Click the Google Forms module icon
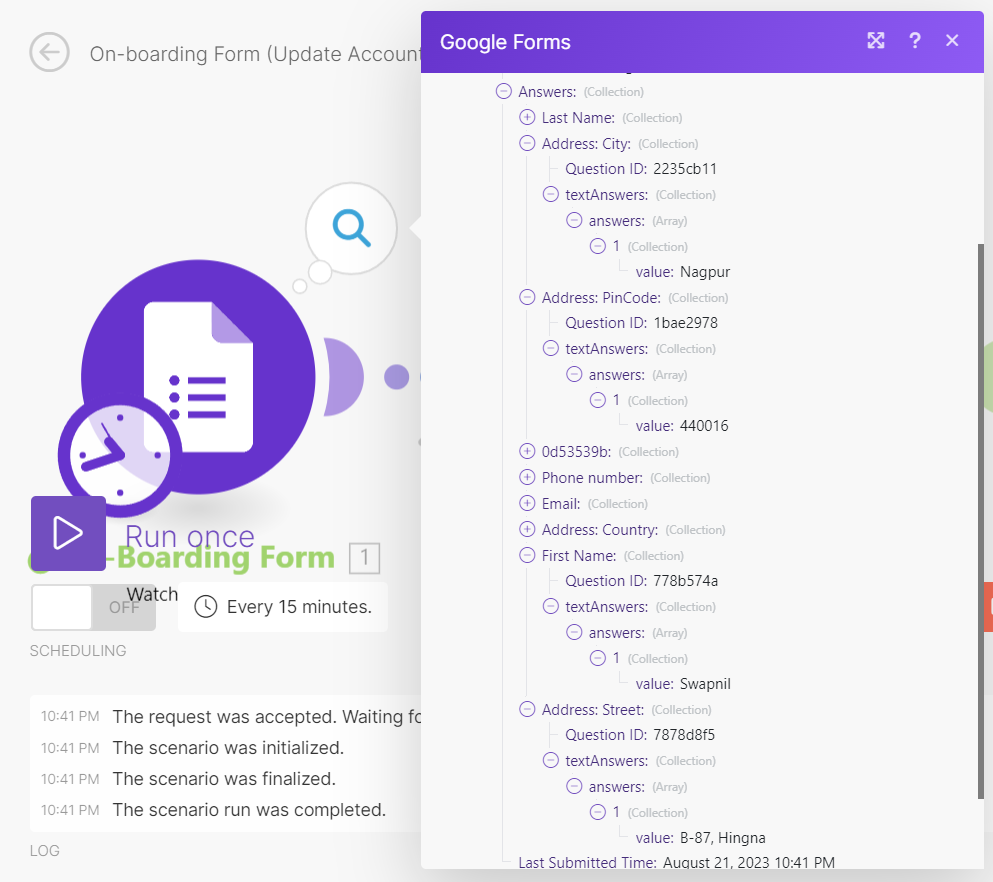Viewport: 993px width, 882px height. point(198,377)
